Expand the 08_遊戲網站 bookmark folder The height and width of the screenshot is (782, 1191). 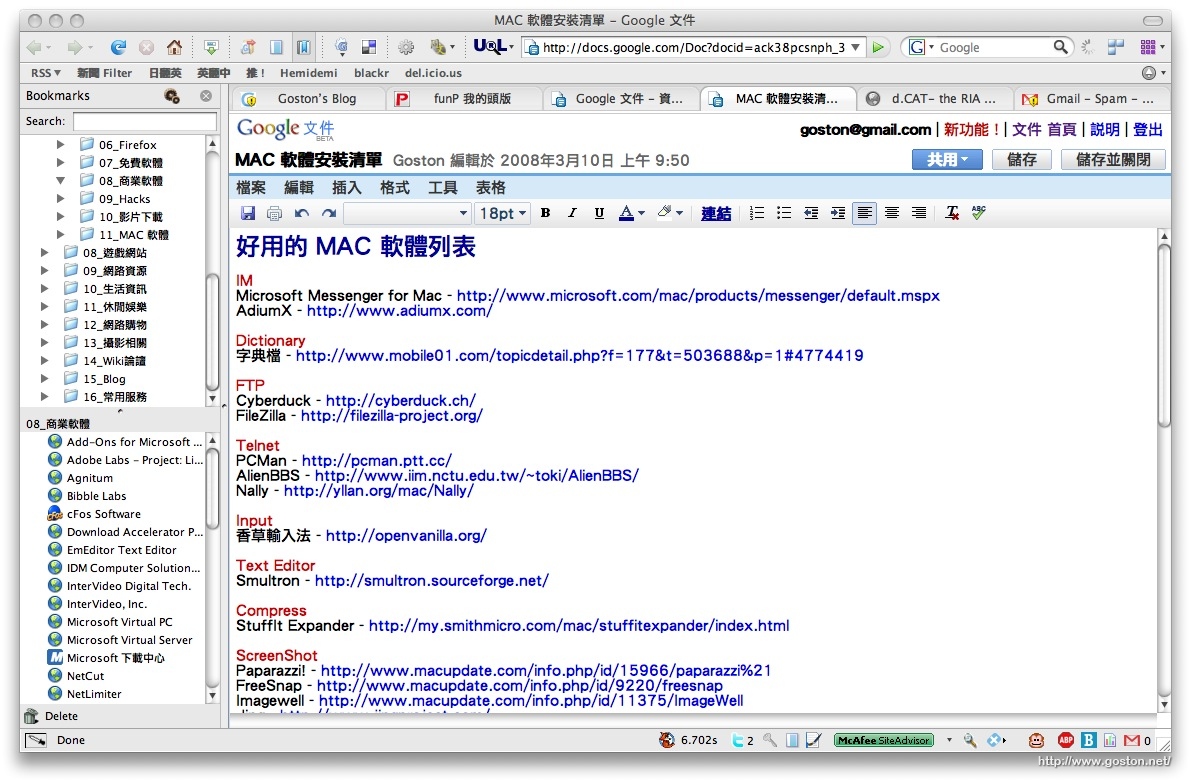point(45,253)
